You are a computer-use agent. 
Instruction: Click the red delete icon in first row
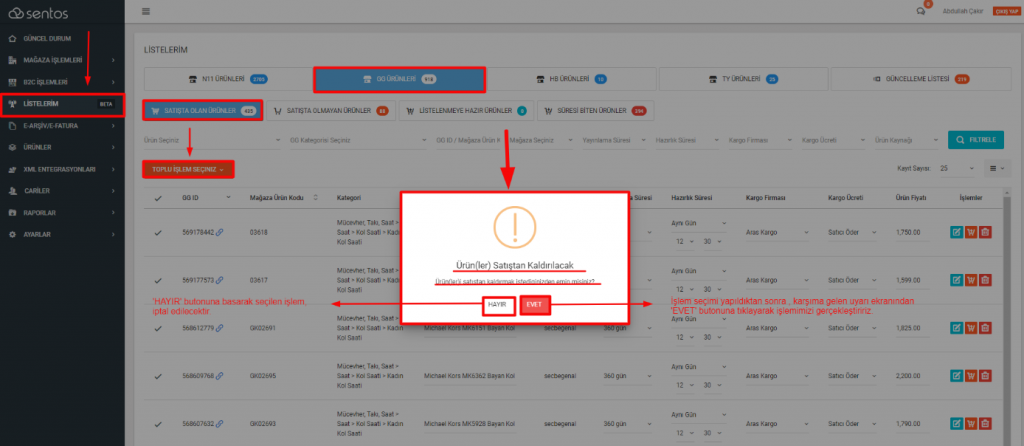pos(985,232)
